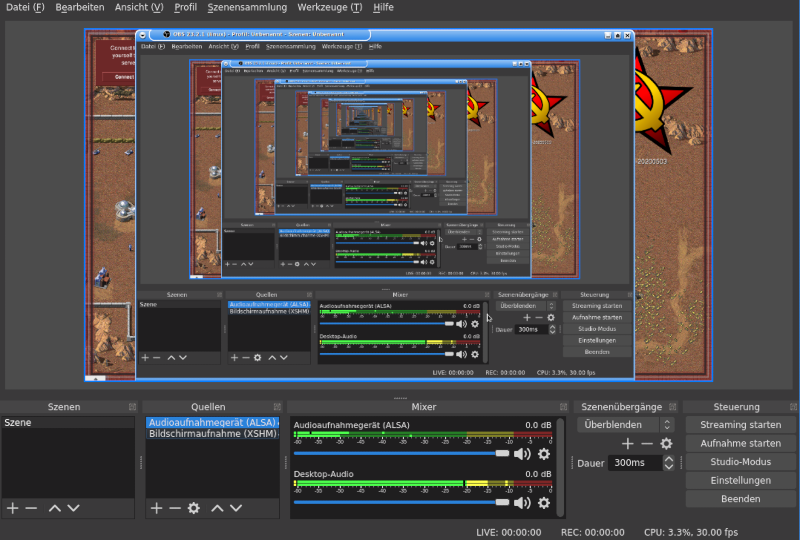Click Aufnahme starten button

pyautogui.click(x=740, y=443)
